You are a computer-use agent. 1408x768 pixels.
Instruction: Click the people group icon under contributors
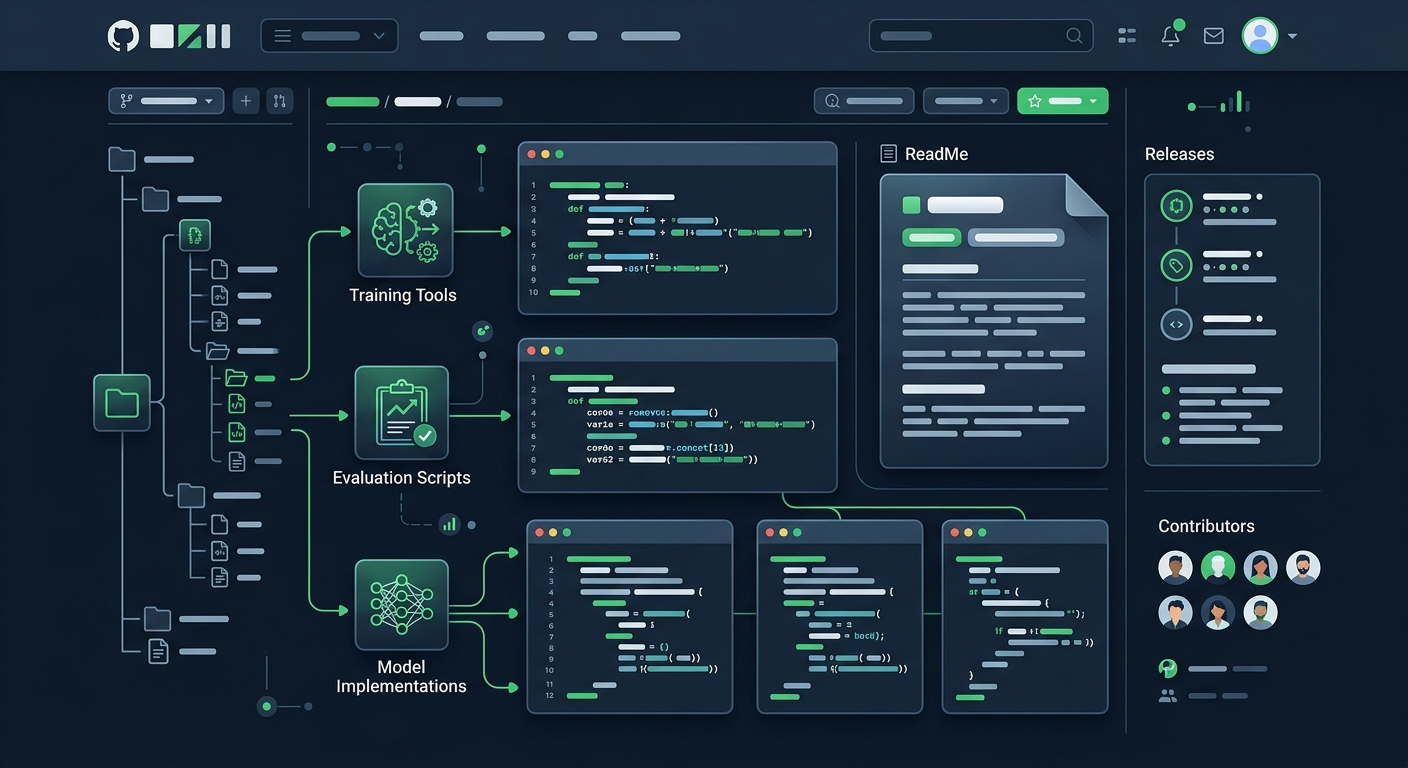click(x=1167, y=695)
